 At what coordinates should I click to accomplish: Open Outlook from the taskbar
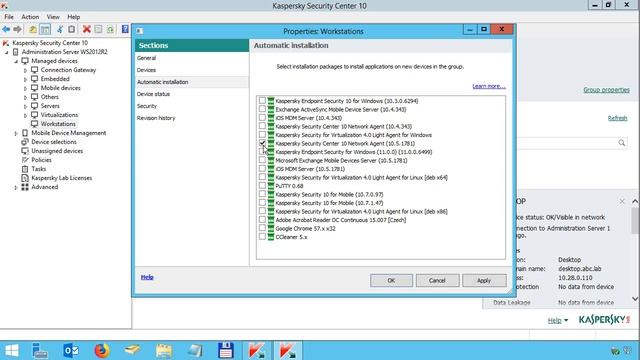[71, 351]
